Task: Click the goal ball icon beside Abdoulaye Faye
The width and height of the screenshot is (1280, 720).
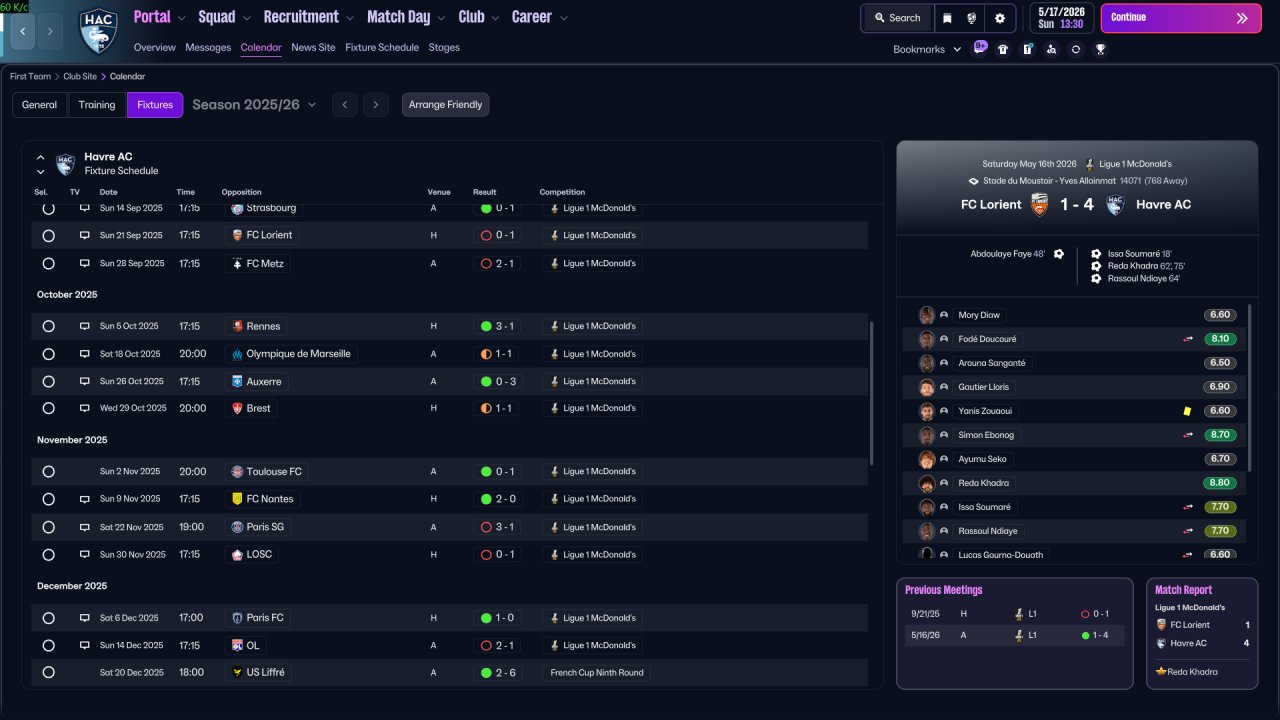Action: [x=1059, y=254]
